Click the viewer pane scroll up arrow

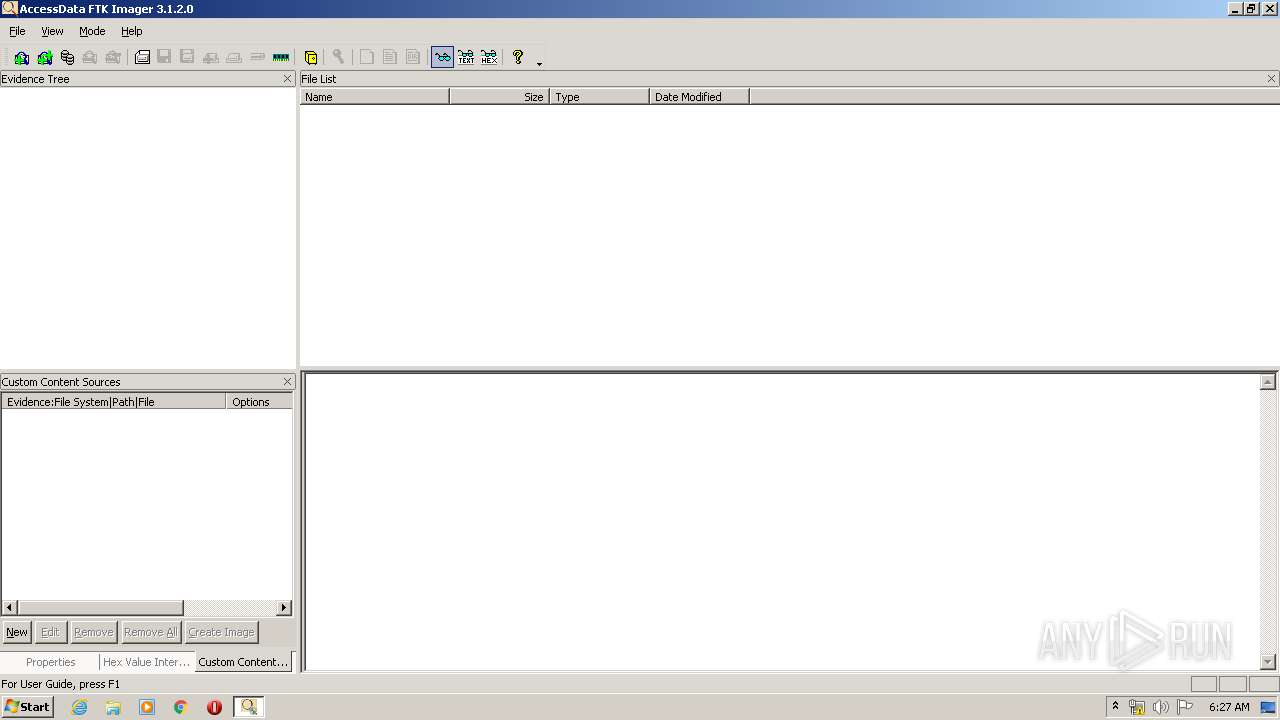(1268, 382)
